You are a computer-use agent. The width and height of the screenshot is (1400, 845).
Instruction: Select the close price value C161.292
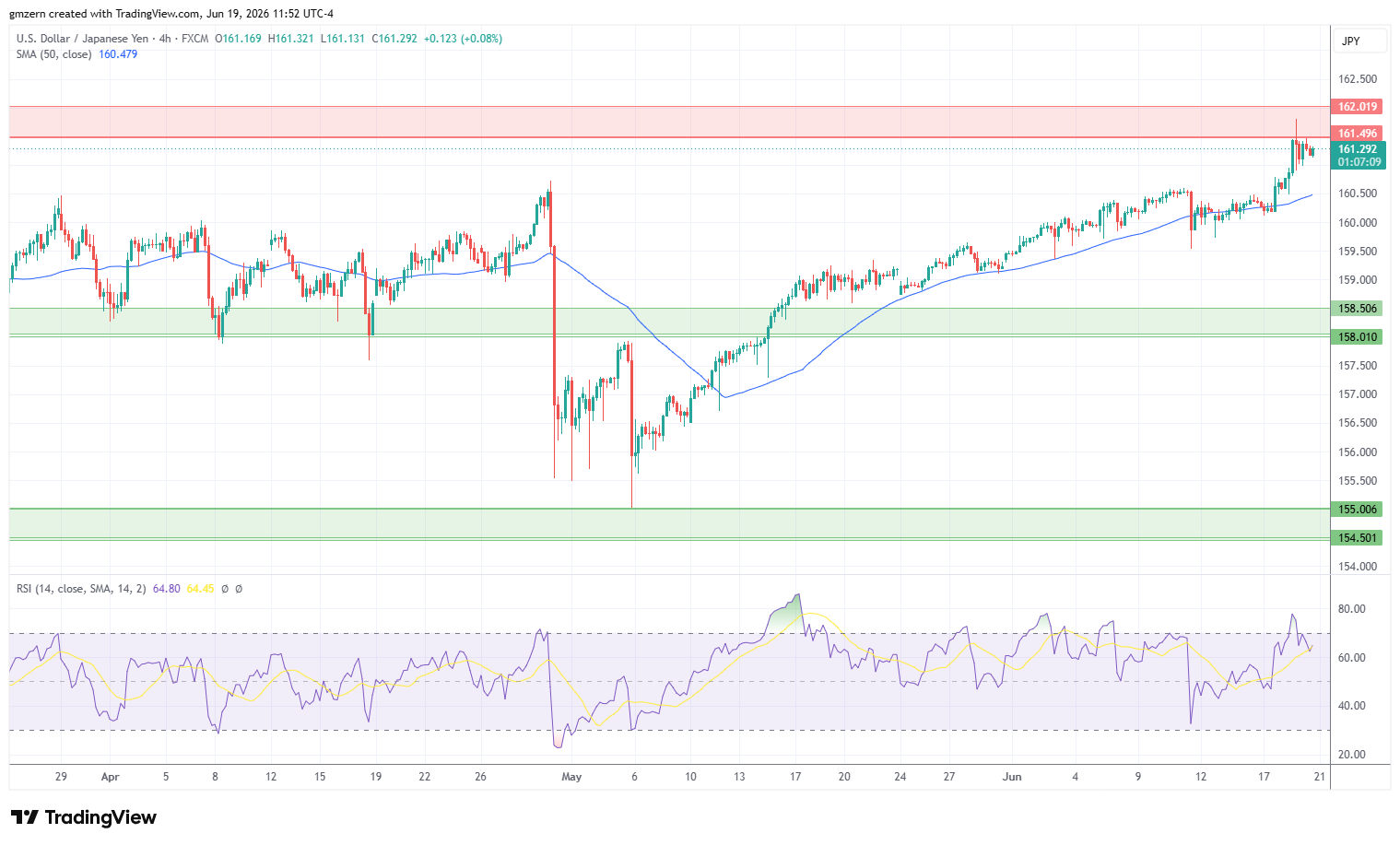[394, 39]
